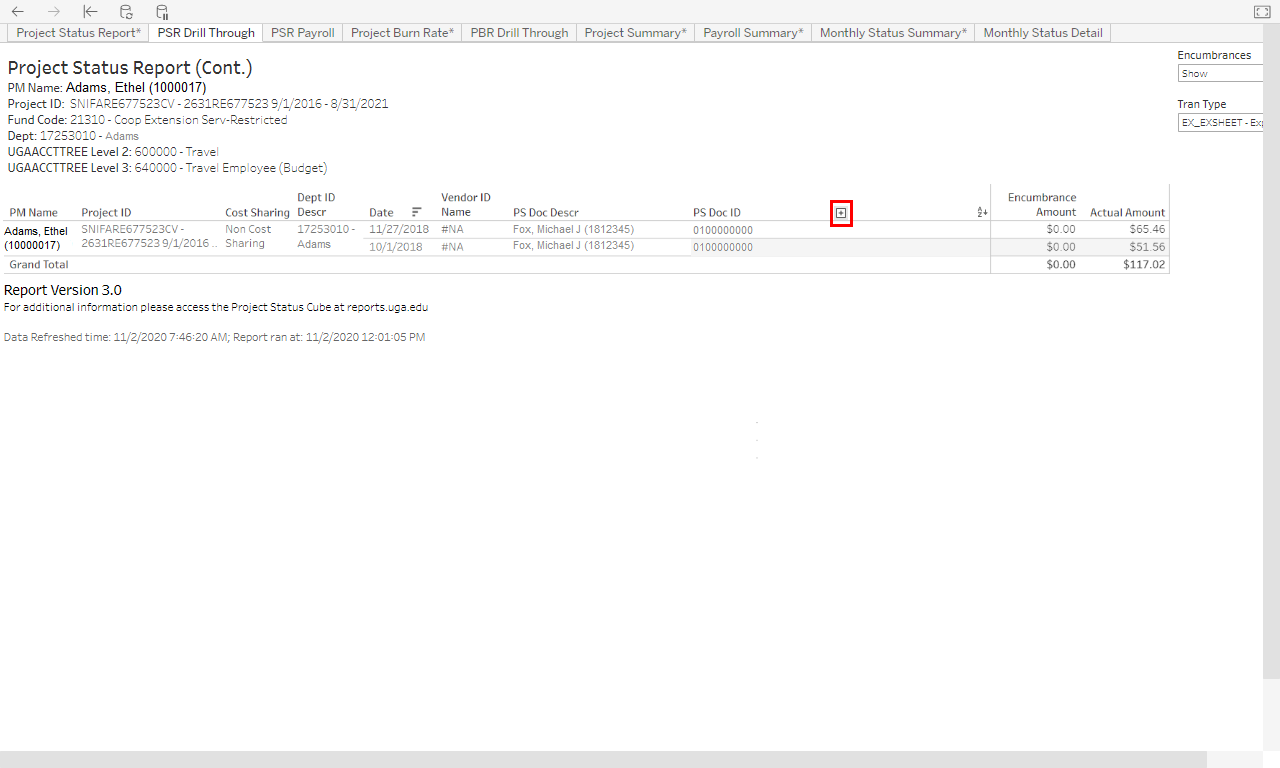
Task: Open the PSR Payroll tab
Action: [303, 33]
